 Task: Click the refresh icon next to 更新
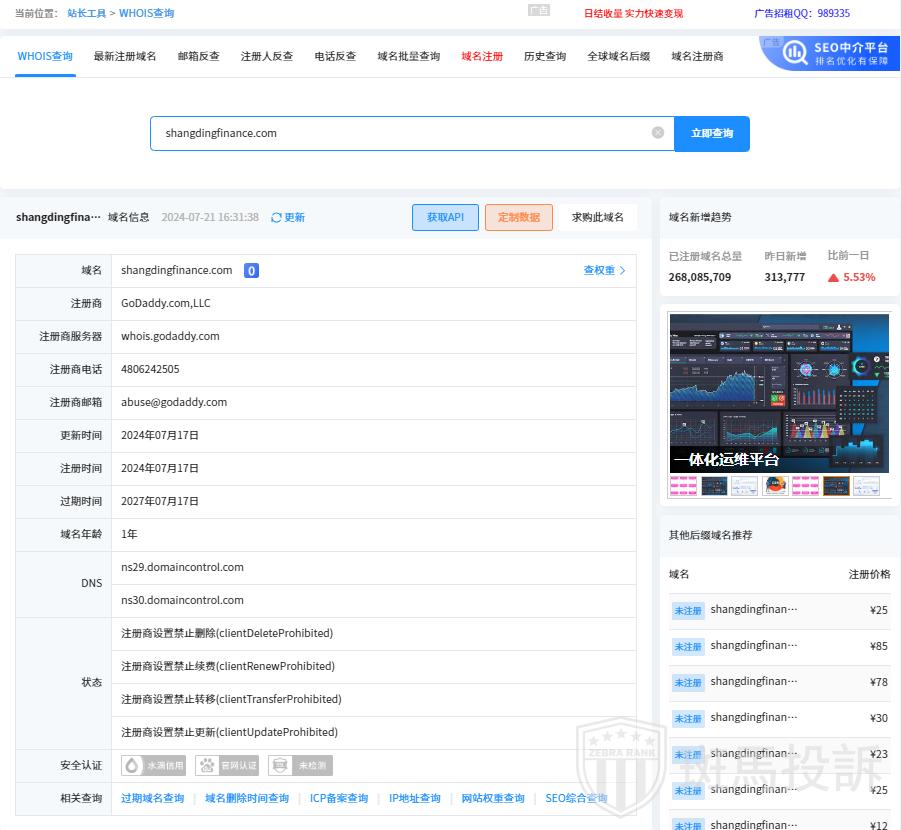click(x=276, y=218)
